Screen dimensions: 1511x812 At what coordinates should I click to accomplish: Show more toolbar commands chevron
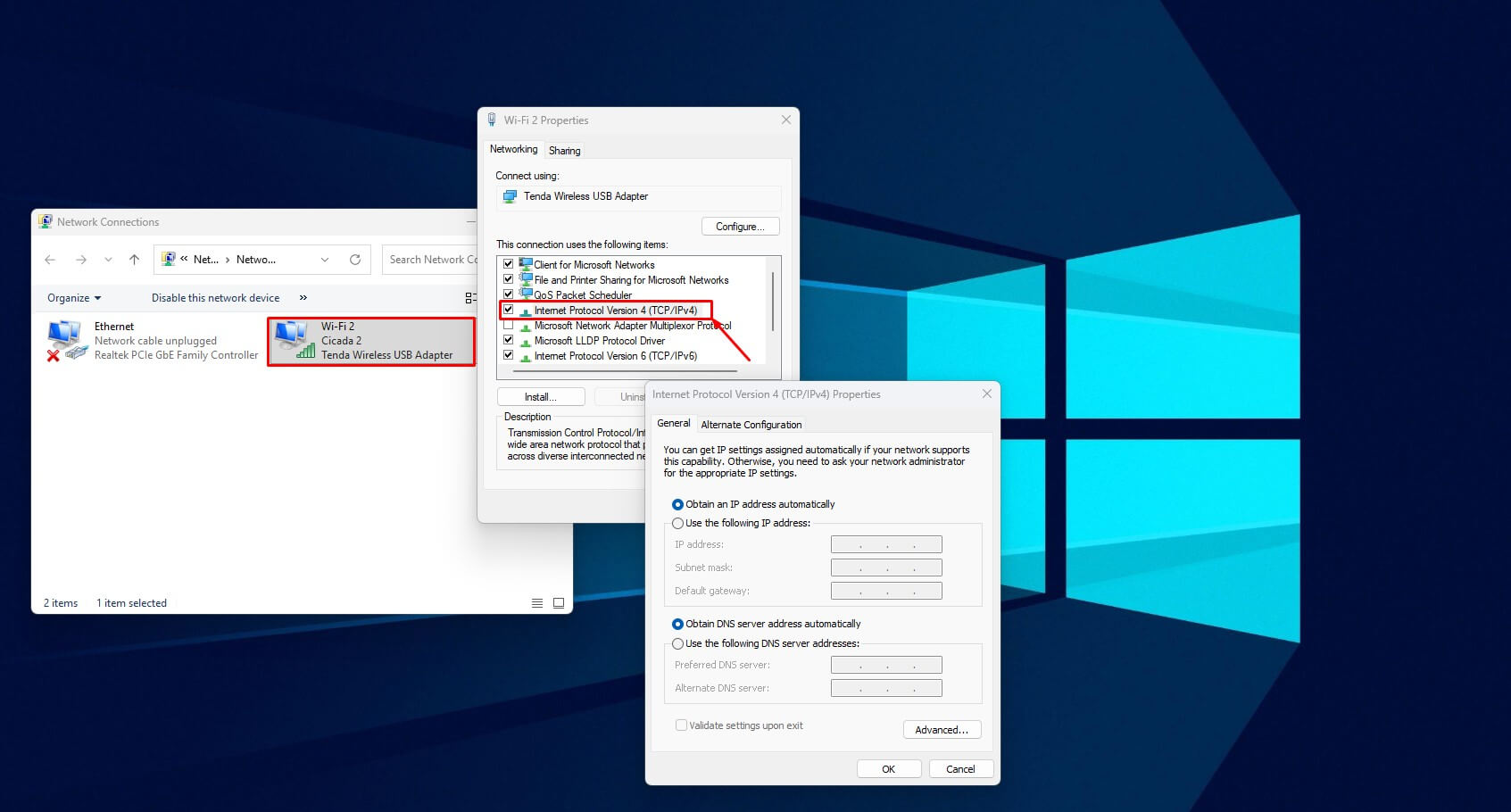pos(303,298)
